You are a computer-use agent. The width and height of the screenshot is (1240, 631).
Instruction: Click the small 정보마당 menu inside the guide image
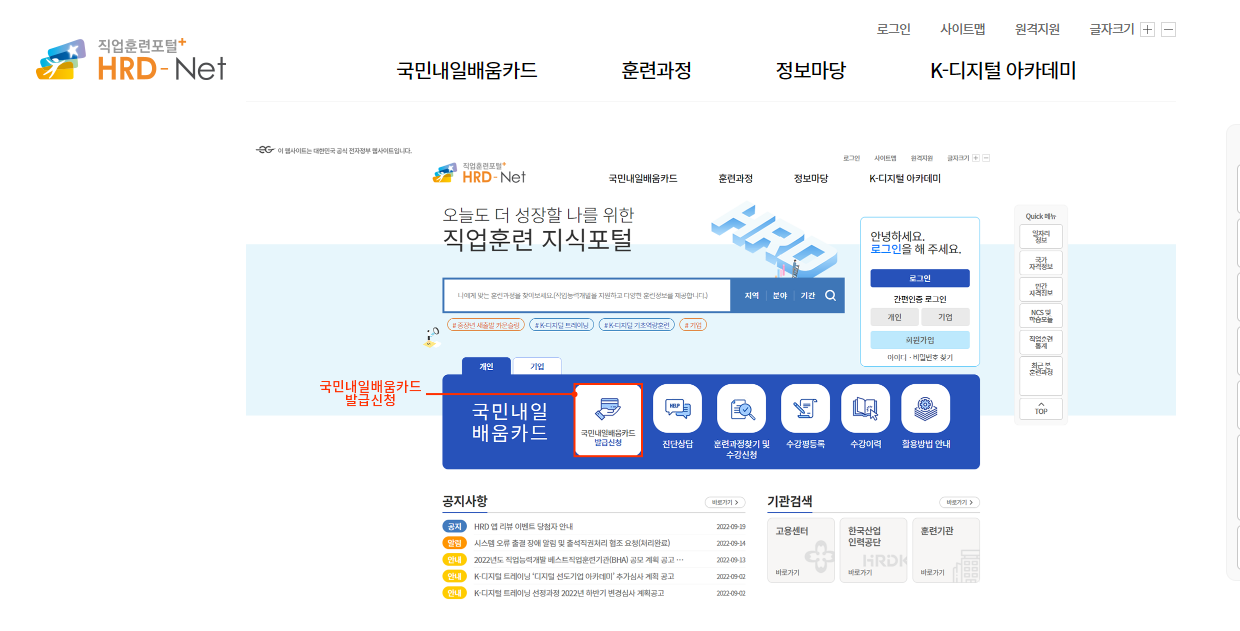(x=811, y=179)
